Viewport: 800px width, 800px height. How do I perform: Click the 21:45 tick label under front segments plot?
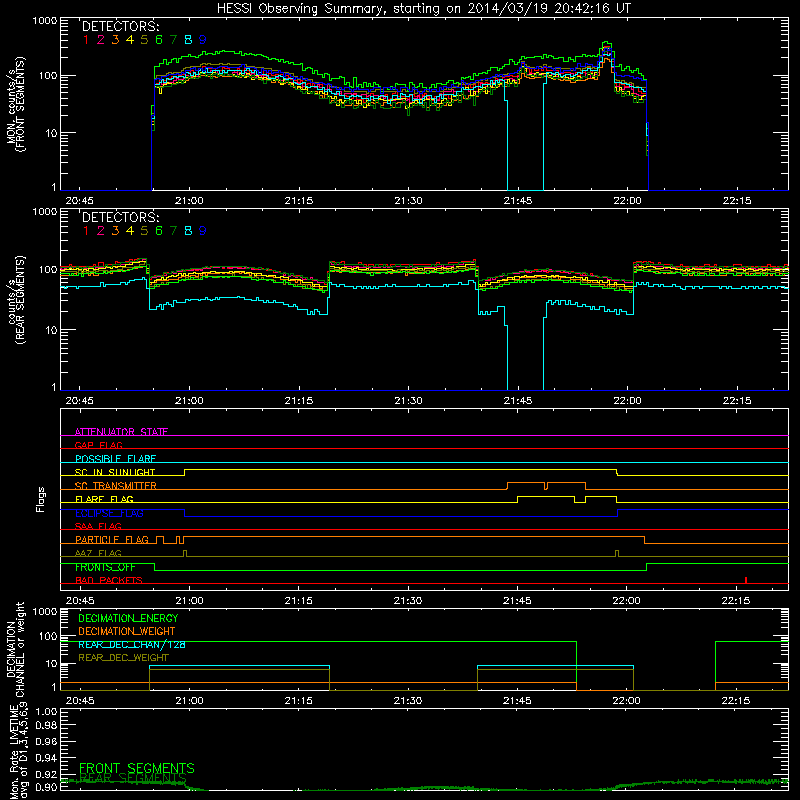(x=518, y=201)
